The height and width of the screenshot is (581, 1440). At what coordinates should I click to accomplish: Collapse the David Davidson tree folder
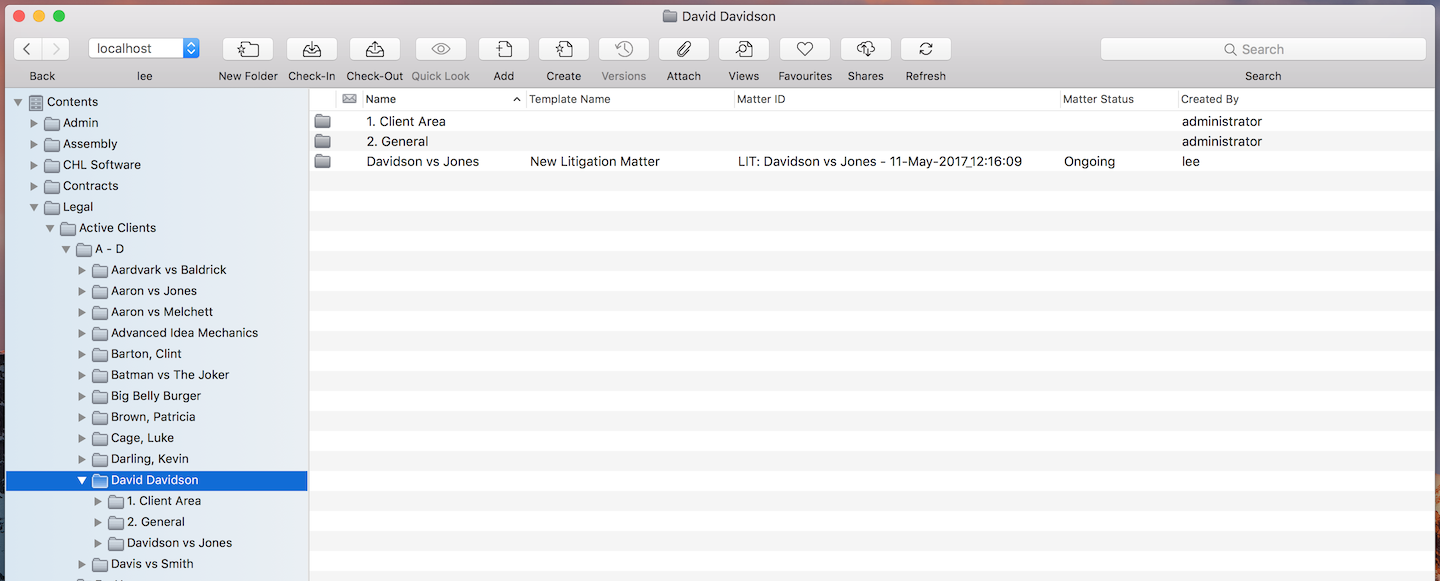coord(82,480)
